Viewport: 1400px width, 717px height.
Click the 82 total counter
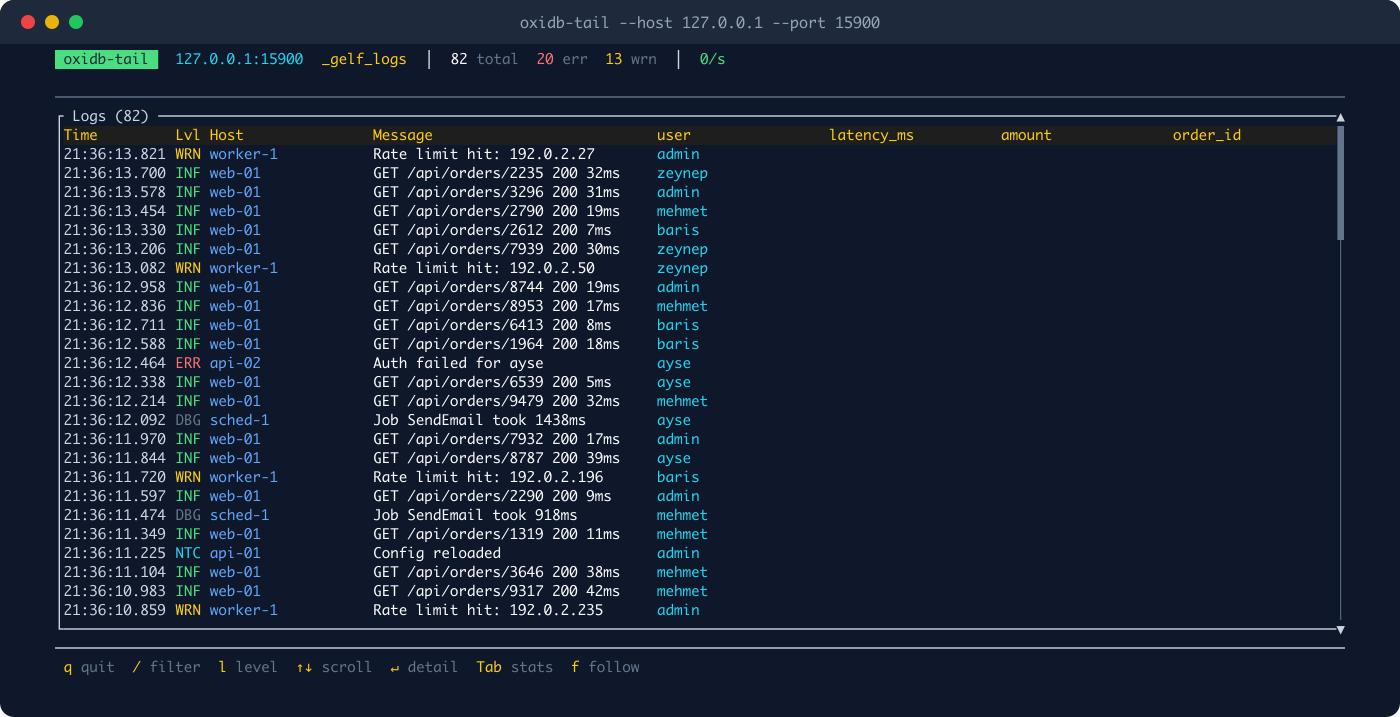[484, 59]
